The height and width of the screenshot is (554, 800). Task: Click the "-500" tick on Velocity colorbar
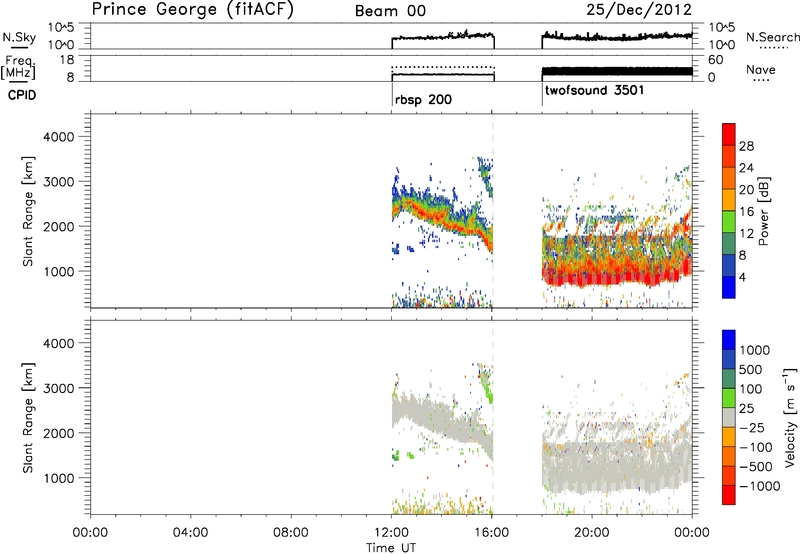click(756, 467)
